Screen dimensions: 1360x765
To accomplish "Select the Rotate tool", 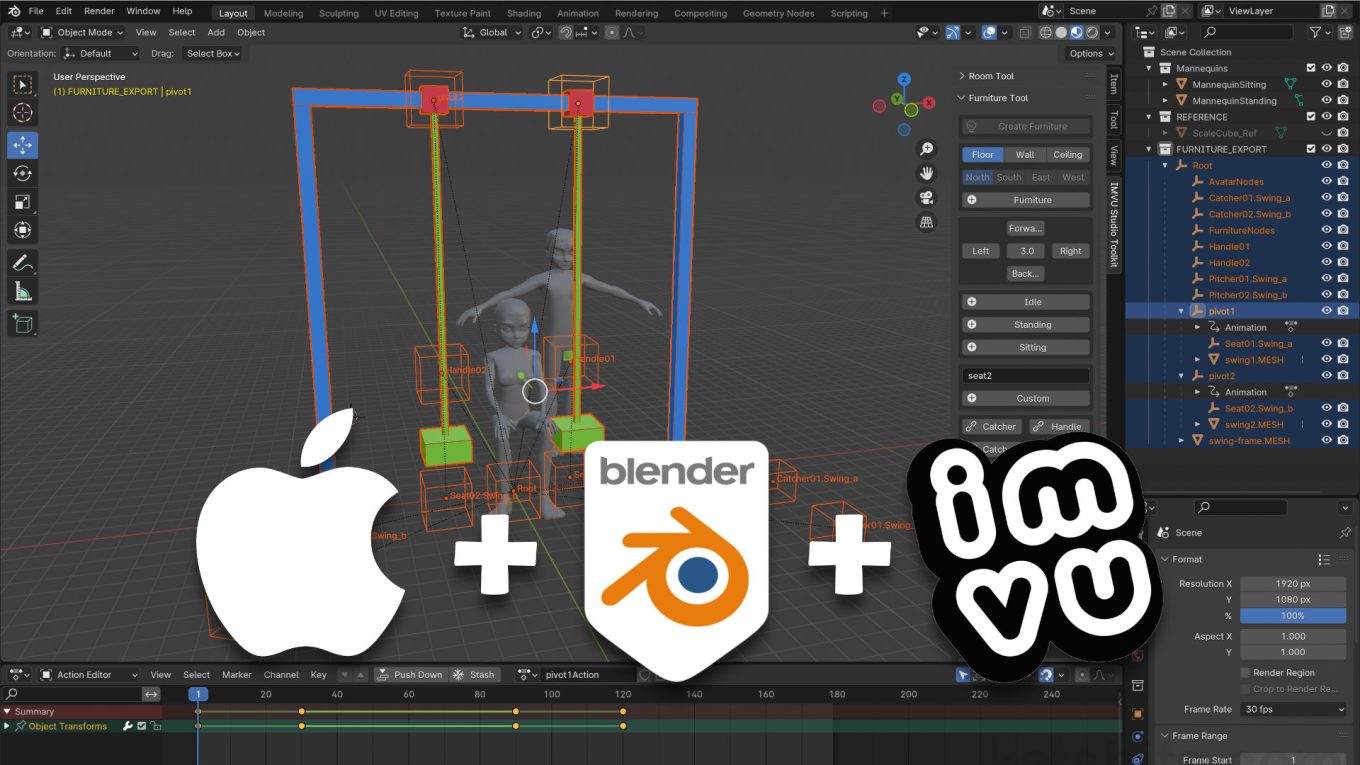I will [x=22, y=174].
